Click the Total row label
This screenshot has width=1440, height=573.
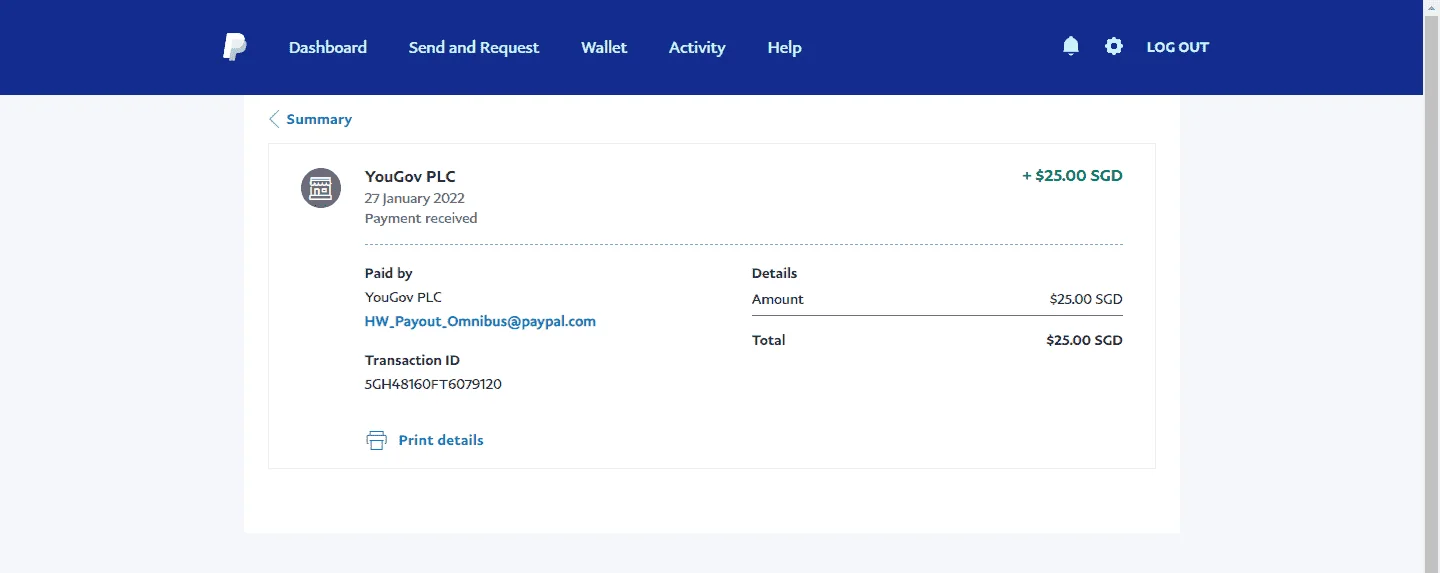(x=769, y=340)
